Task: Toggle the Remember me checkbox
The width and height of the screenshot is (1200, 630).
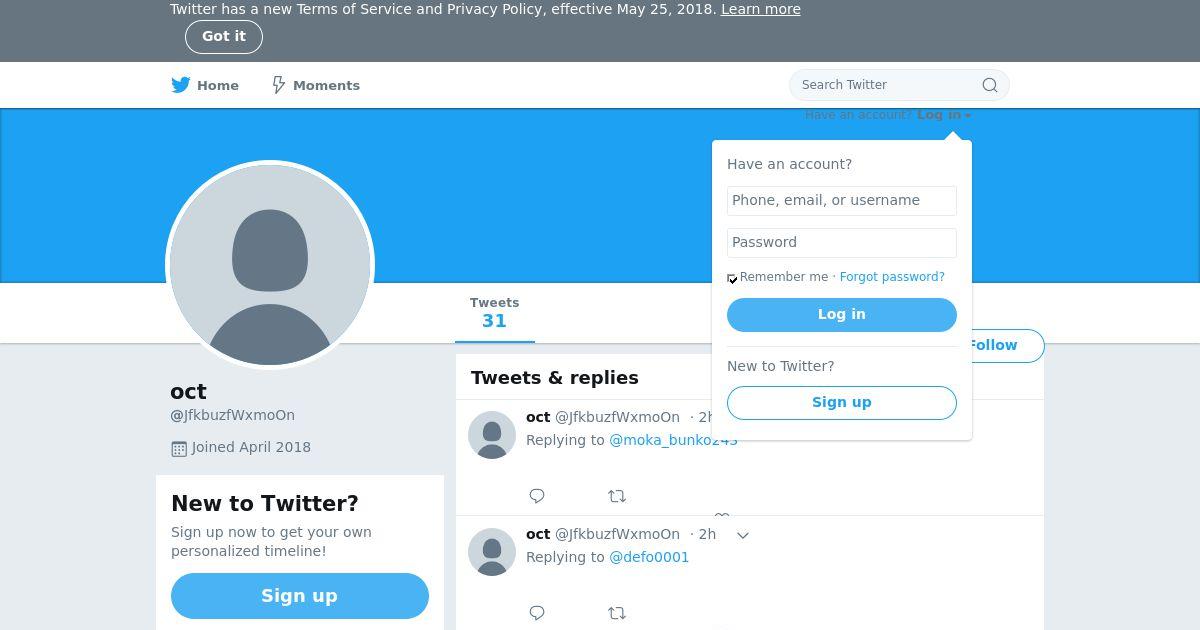Action: [732, 278]
